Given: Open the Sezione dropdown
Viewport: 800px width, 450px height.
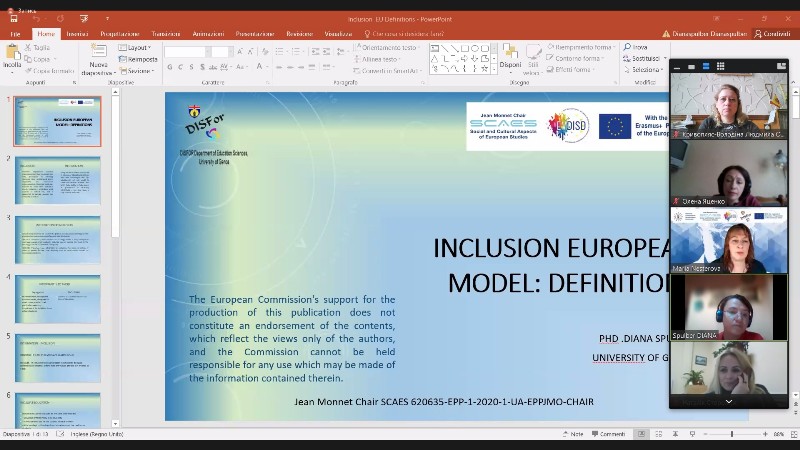Looking at the screenshot, I should coord(137,71).
